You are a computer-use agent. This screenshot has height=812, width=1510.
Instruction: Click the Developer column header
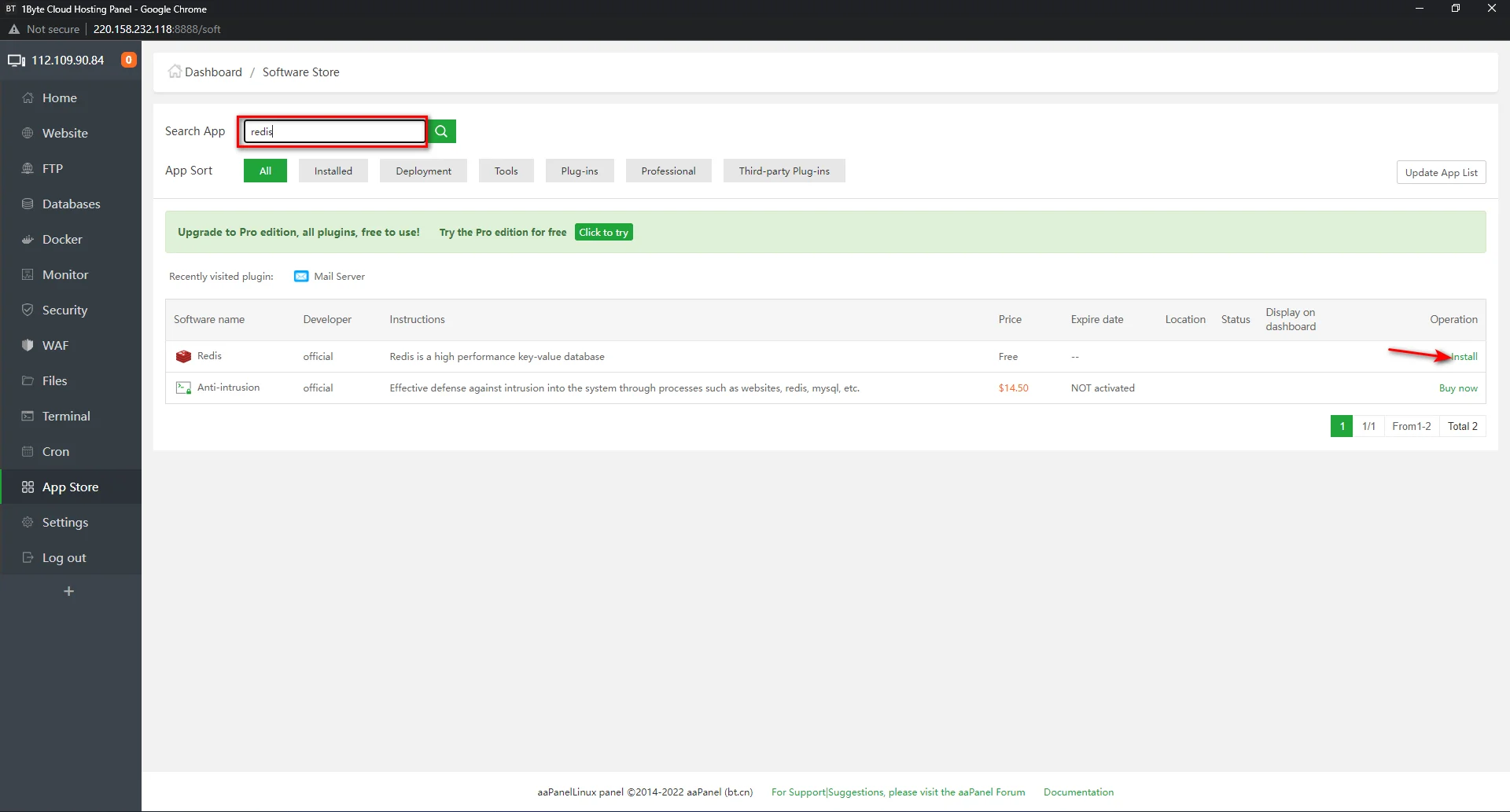tap(327, 320)
